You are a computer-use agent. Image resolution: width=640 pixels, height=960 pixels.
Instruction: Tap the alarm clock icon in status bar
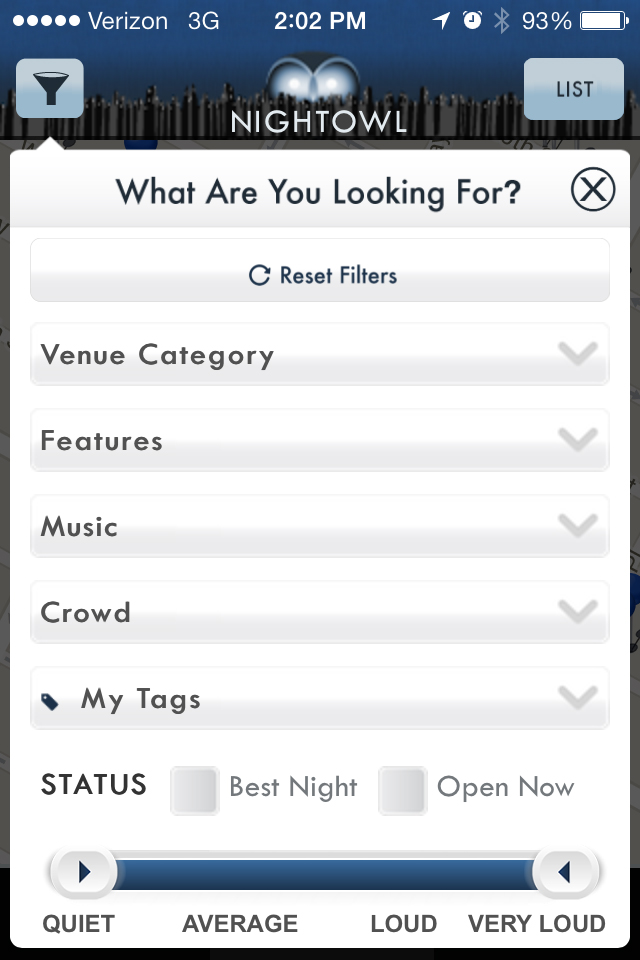[472, 21]
